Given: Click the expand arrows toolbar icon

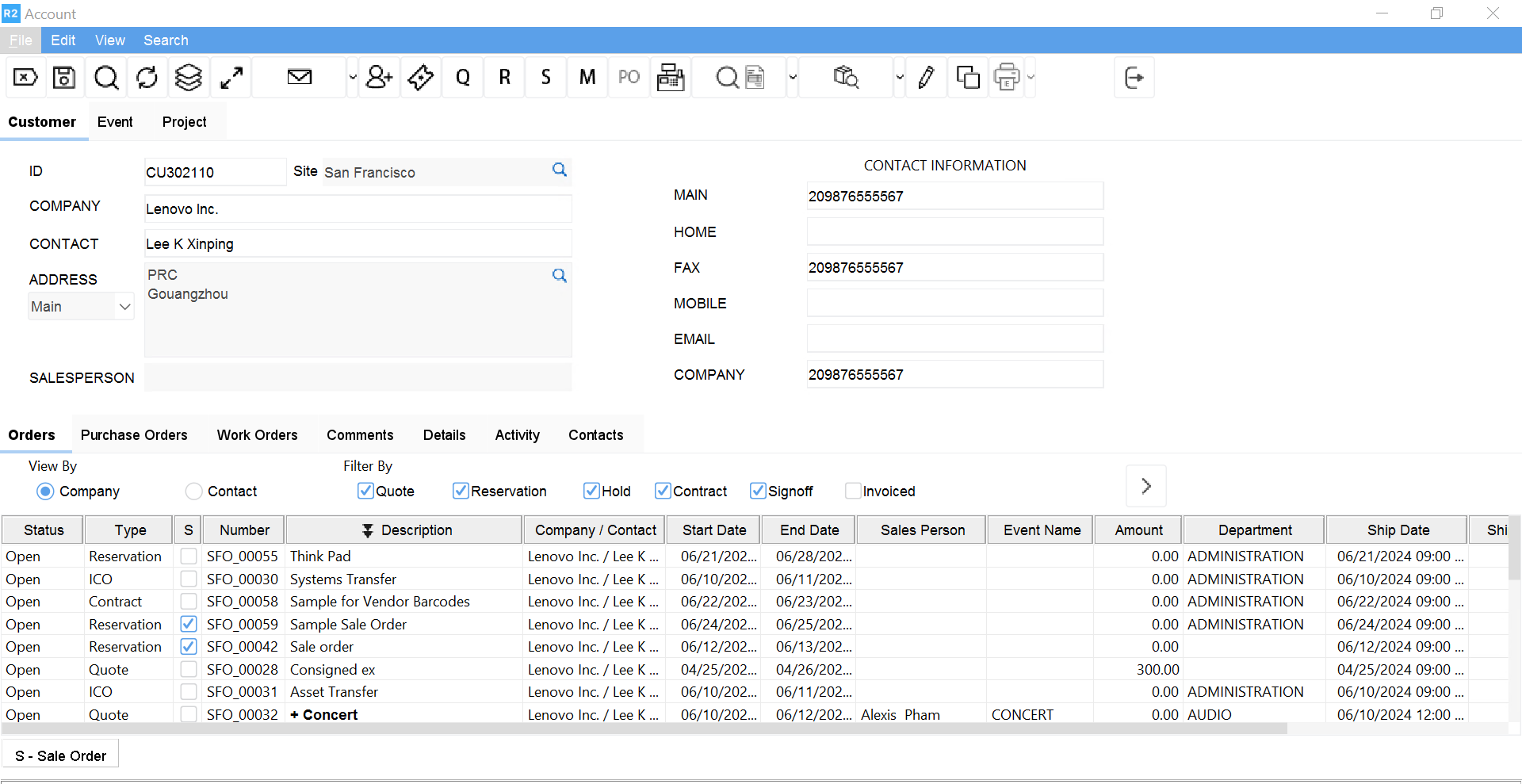Looking at the screenshot, I should coord(231,78).
